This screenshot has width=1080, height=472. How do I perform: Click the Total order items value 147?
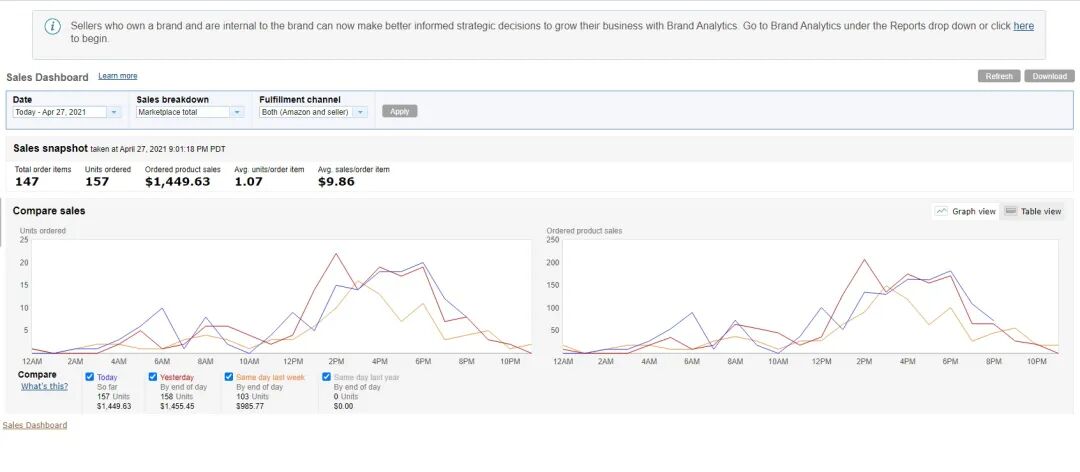[x=27, y=182]
